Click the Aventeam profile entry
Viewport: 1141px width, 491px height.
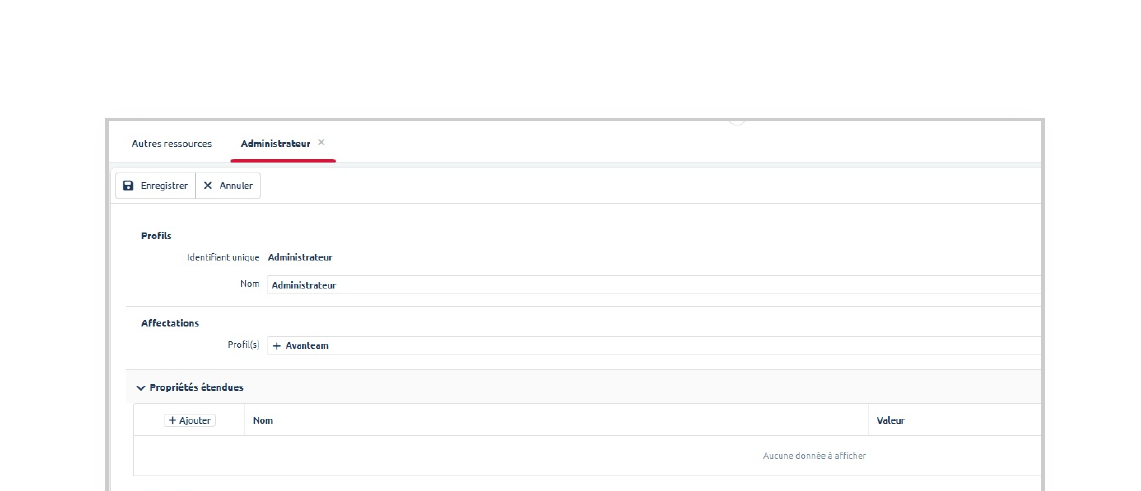[x=307, y=346]
